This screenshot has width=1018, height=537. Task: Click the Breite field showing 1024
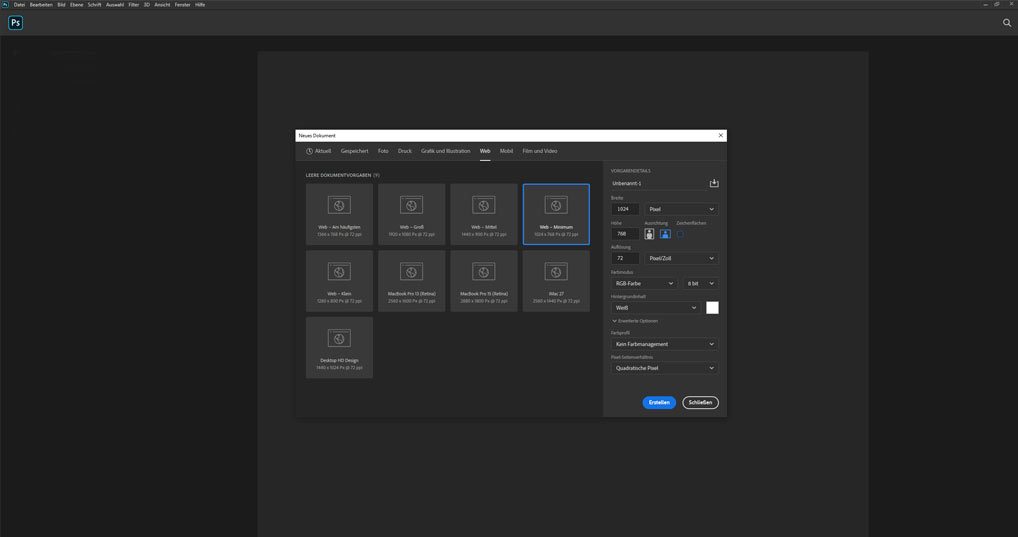(625, 209)
